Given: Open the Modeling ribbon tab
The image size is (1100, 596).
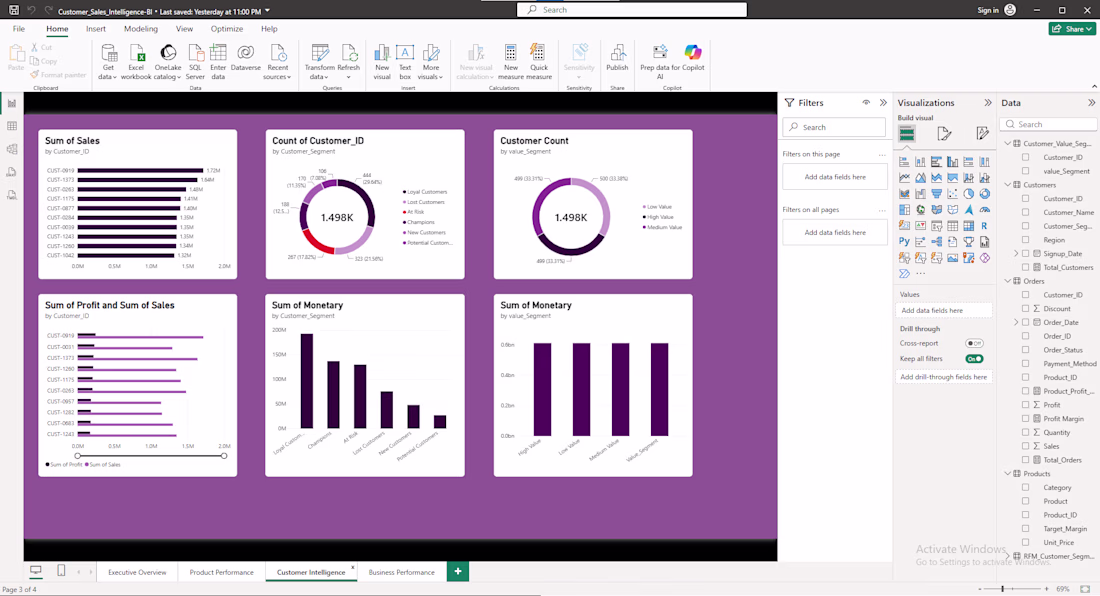Looking at the screenshot, I should pos(141,29).
